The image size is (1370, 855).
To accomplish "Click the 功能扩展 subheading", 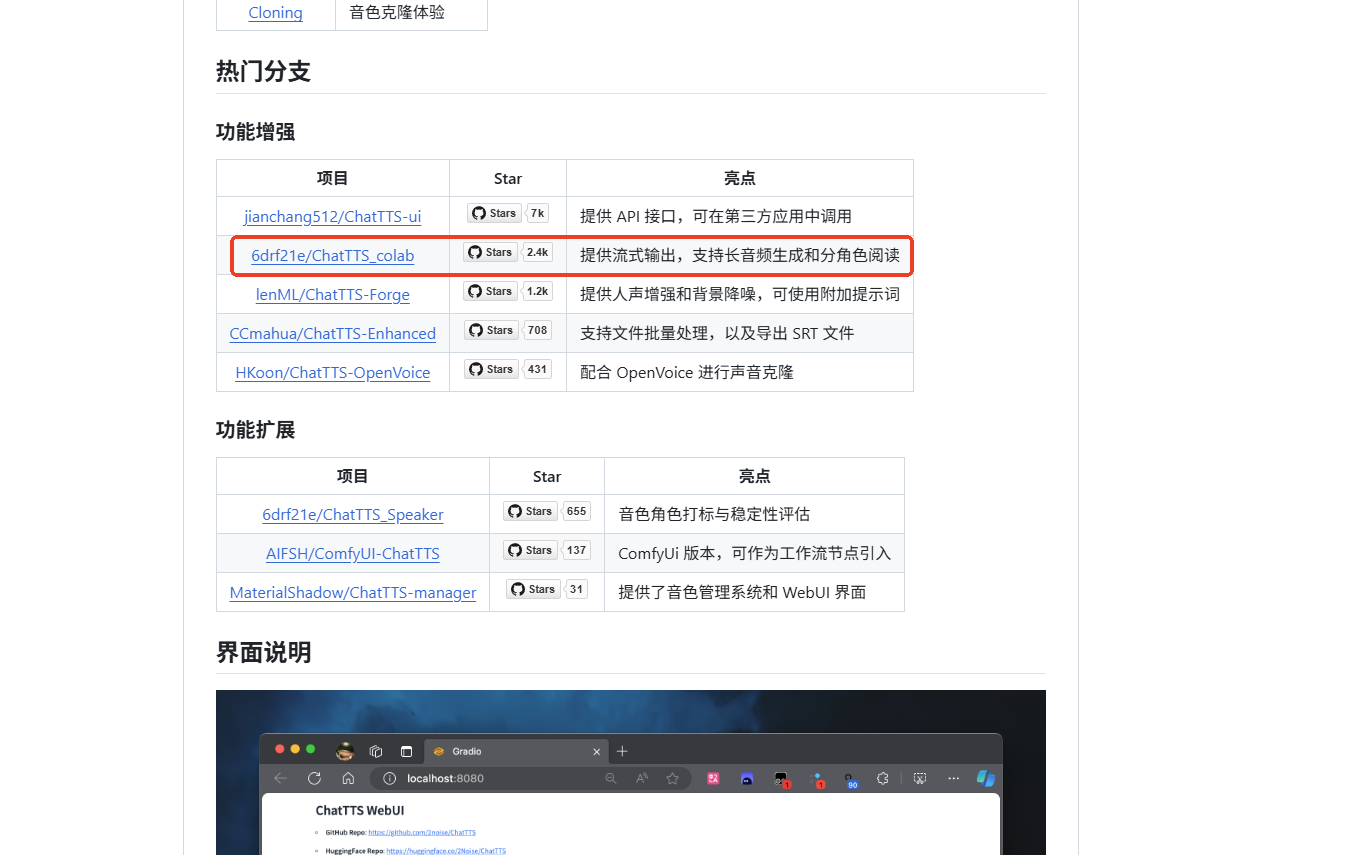I will pos(255,430).
